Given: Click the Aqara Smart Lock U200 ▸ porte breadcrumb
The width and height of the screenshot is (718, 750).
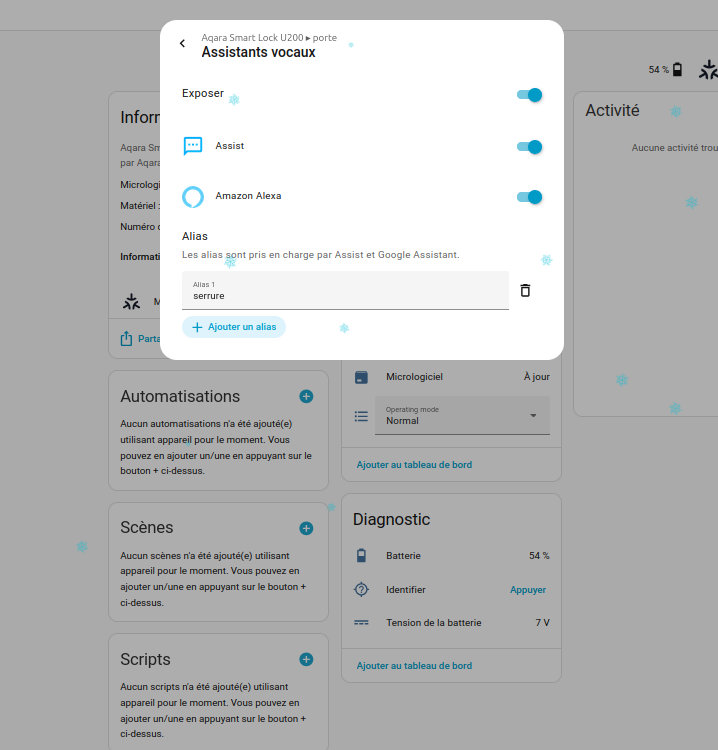Looking at the screenshot, I should [x=269, y=37].
